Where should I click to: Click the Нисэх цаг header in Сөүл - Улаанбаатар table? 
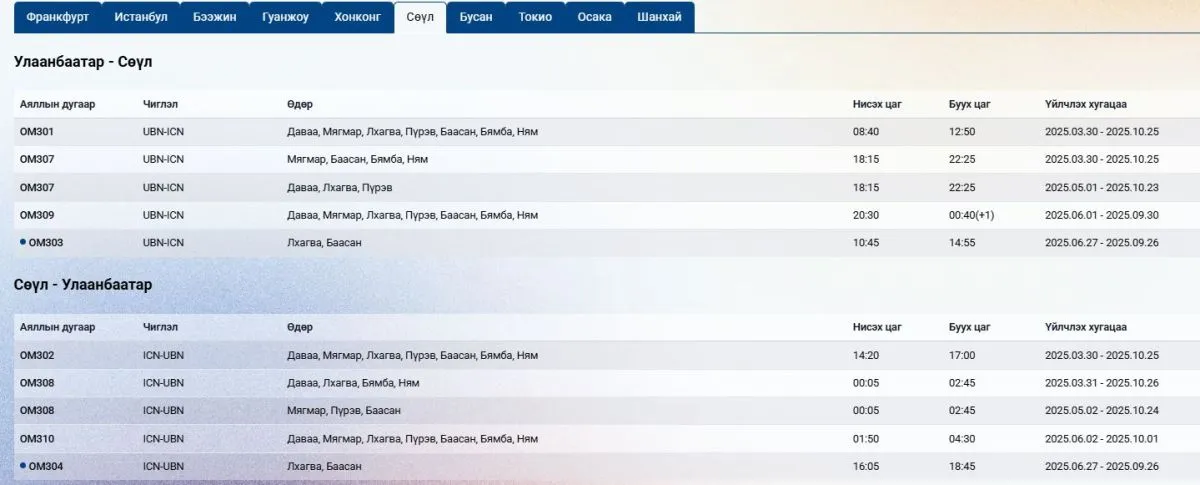[x=877, y=327]
